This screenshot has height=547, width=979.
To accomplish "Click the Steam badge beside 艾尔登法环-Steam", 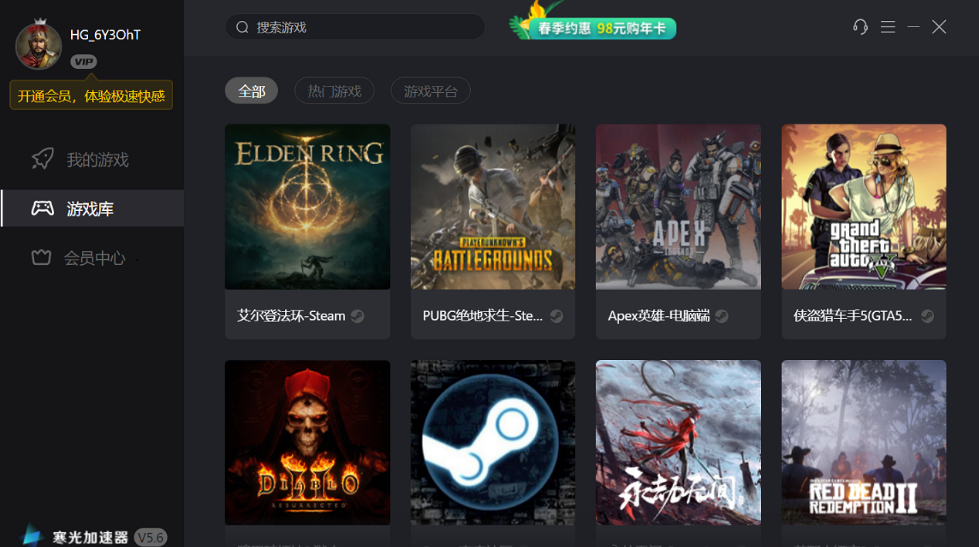I will [x=357, y=316].
